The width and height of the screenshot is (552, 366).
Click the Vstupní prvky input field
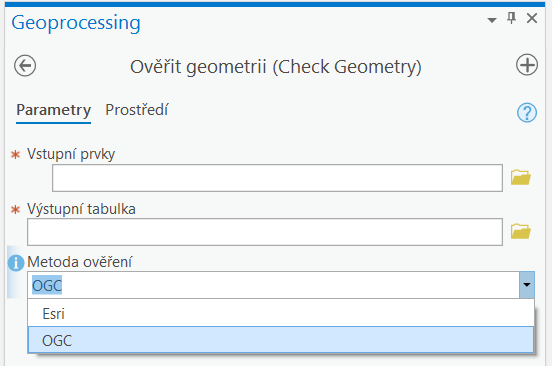click(277, 178)
